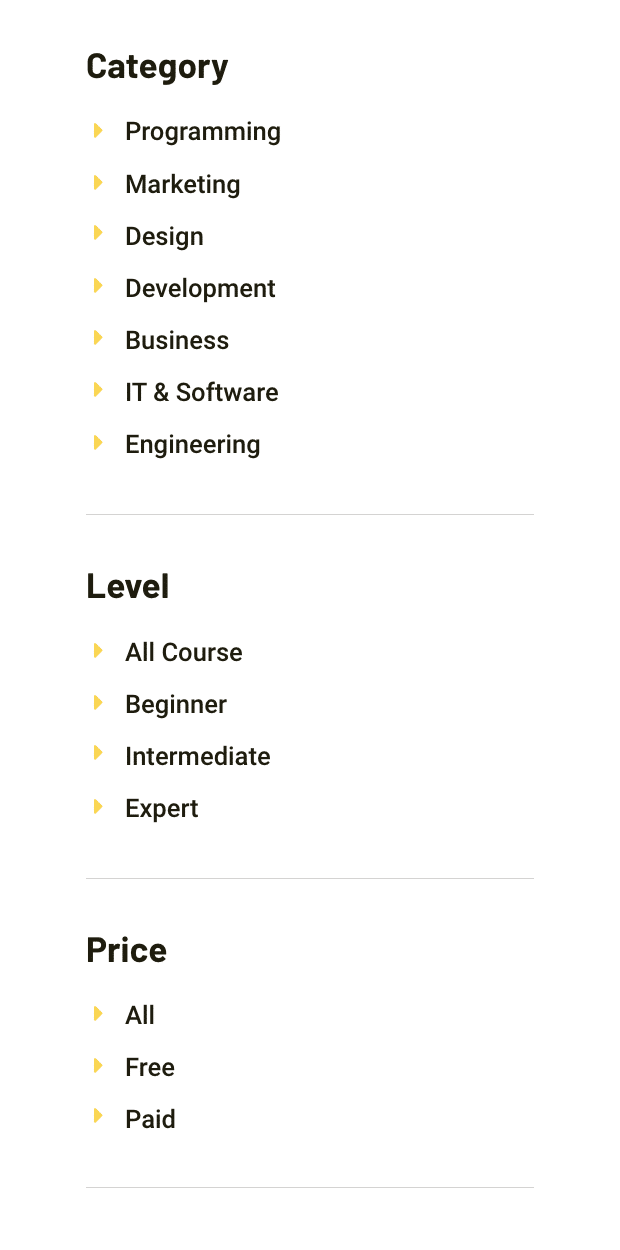Open the Business category
620x1250 pixels.
click(177, 340)
